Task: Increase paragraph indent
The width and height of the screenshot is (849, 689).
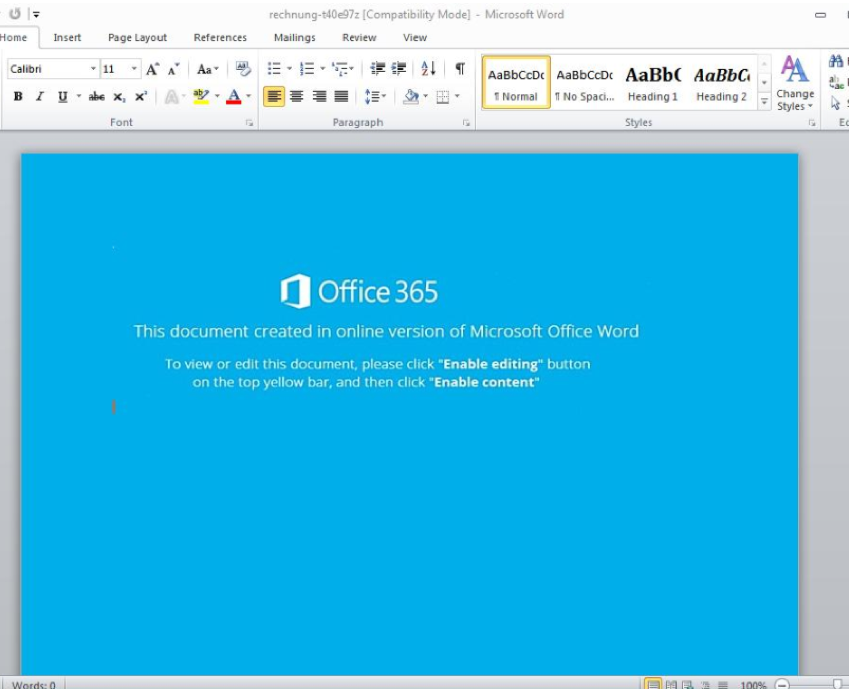Action: (399, 68)
